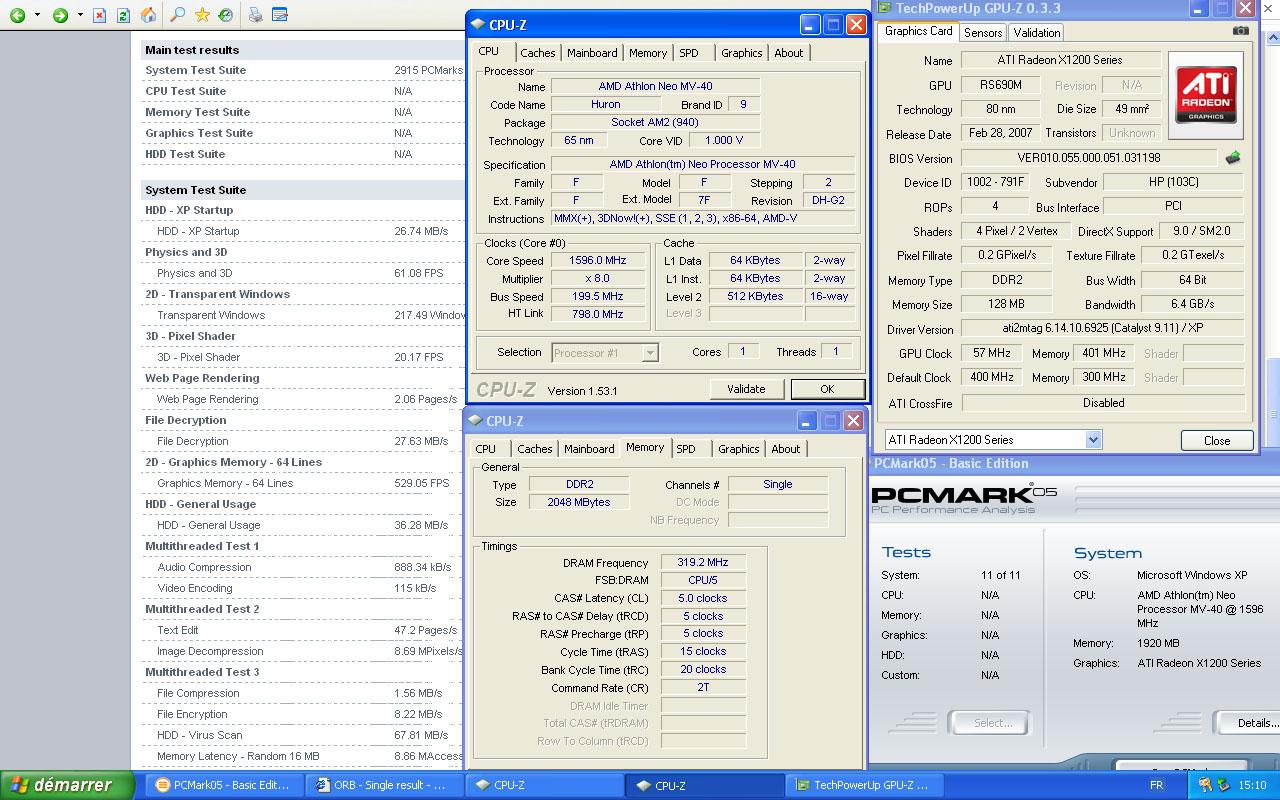Click the PCMark05 Tests System 11 of 11 value

[x=1001, y=575]
